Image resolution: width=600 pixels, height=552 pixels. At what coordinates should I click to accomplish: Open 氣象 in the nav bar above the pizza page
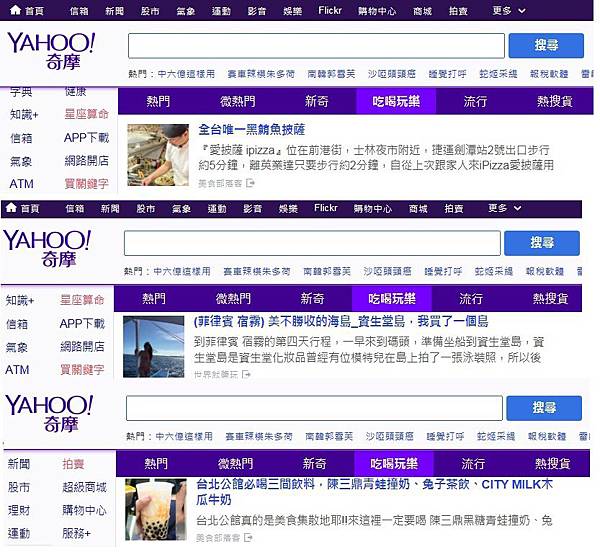[x=186, y=11]
